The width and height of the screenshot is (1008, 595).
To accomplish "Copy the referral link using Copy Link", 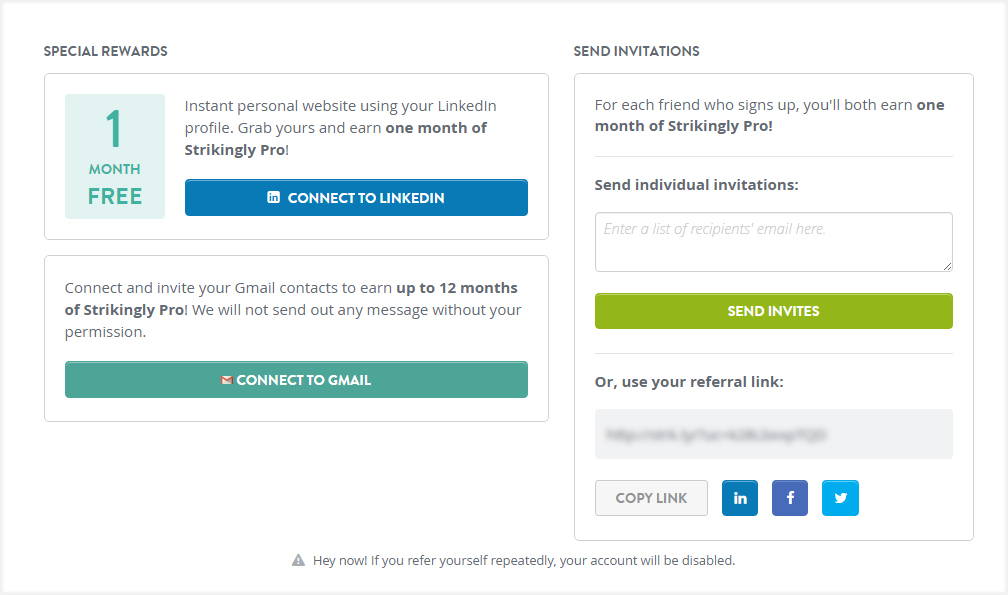I will tap(651, 498).
